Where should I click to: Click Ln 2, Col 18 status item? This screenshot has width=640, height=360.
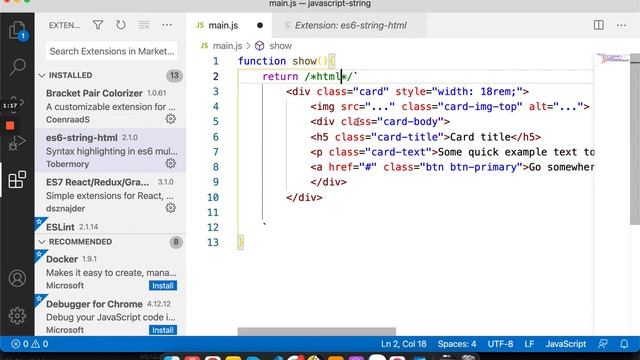pyautogui.click(x=404, y=344)
